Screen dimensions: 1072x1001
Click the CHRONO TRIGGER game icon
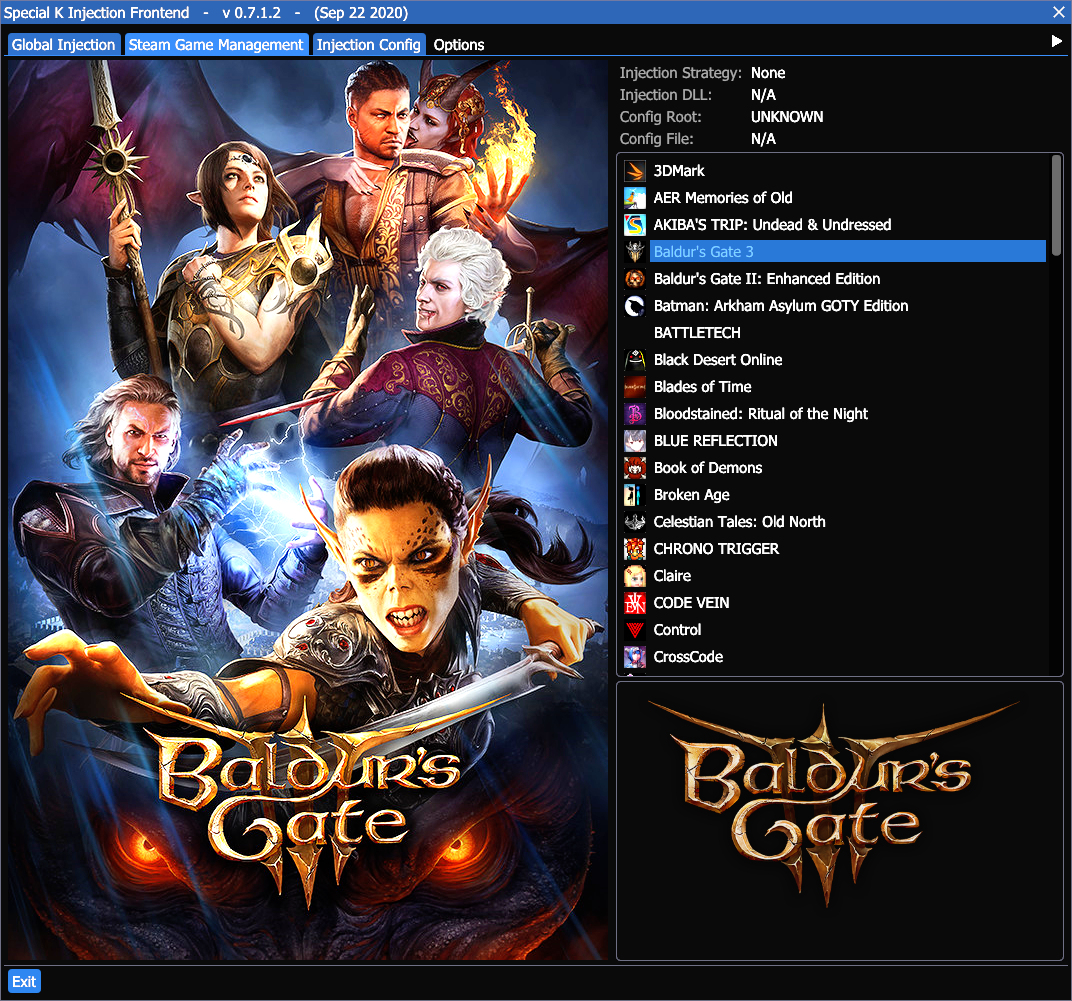coord(634,549)
